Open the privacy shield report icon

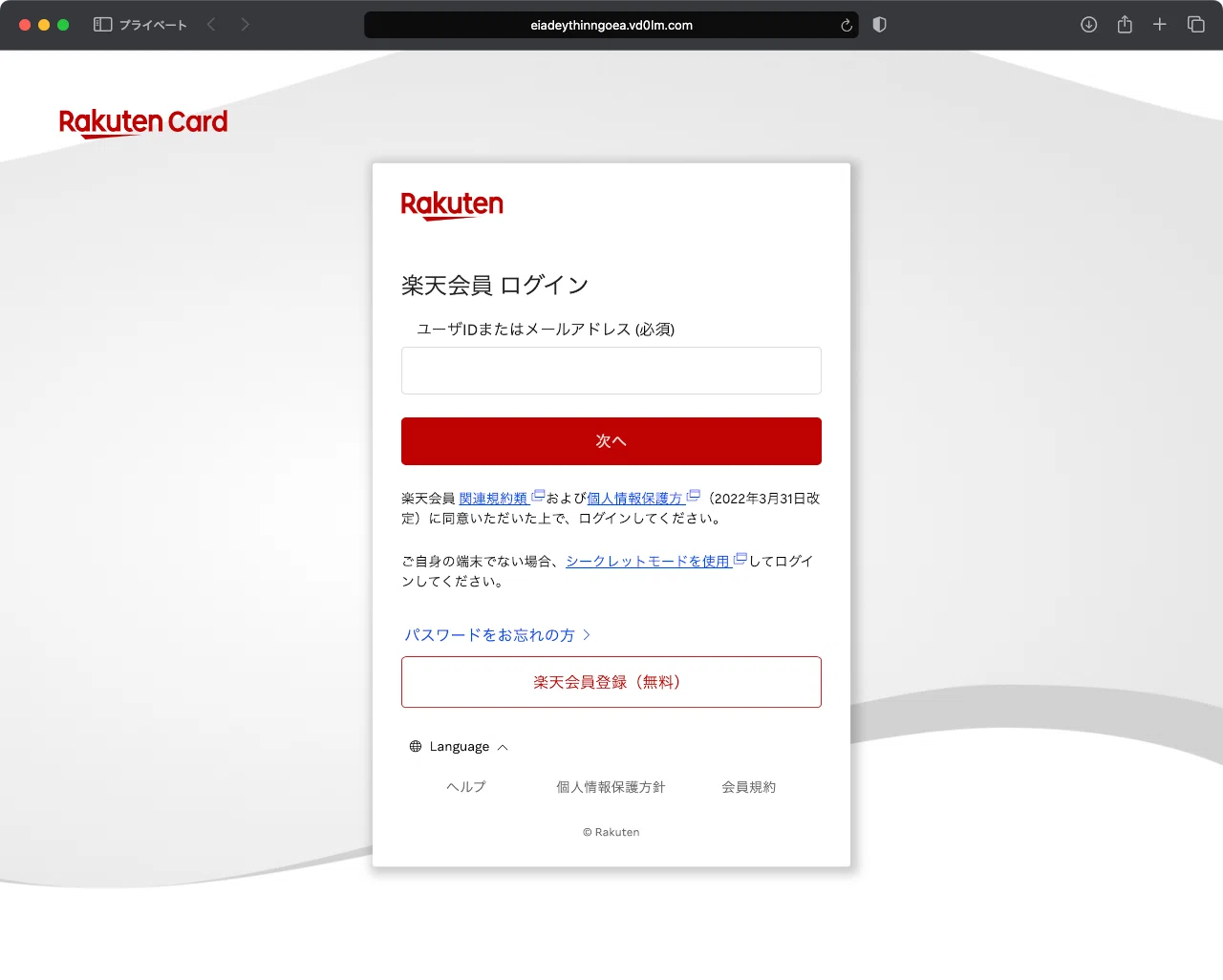pos(880,25)
